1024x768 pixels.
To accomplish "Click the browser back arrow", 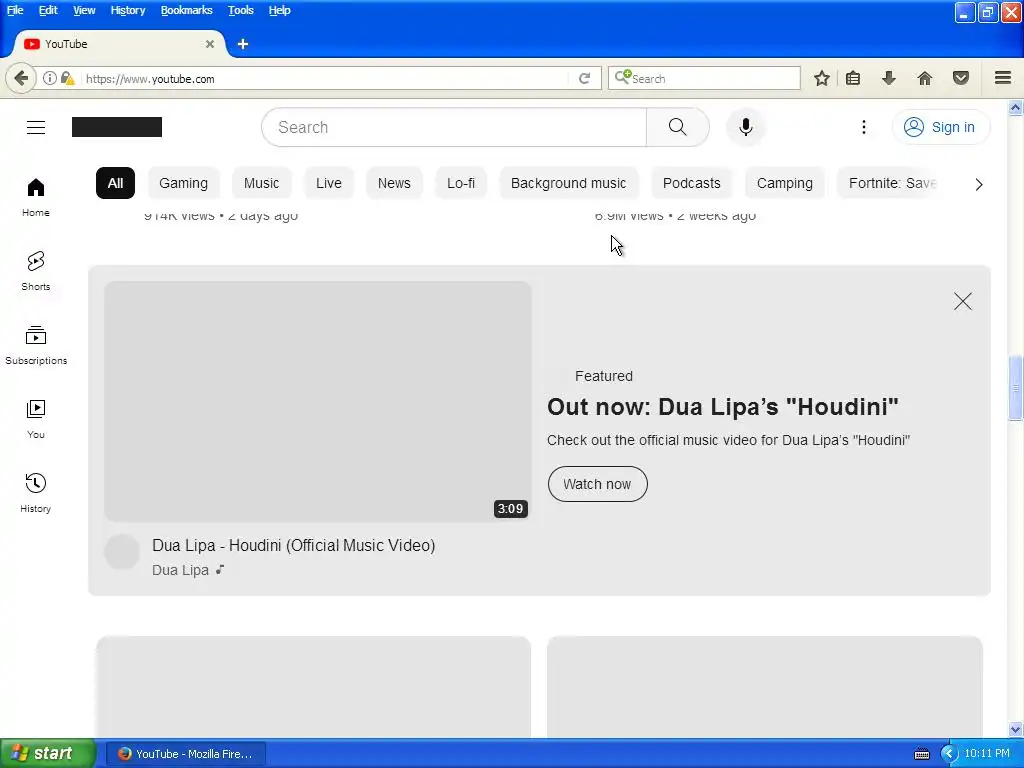I will coord(21,79).
